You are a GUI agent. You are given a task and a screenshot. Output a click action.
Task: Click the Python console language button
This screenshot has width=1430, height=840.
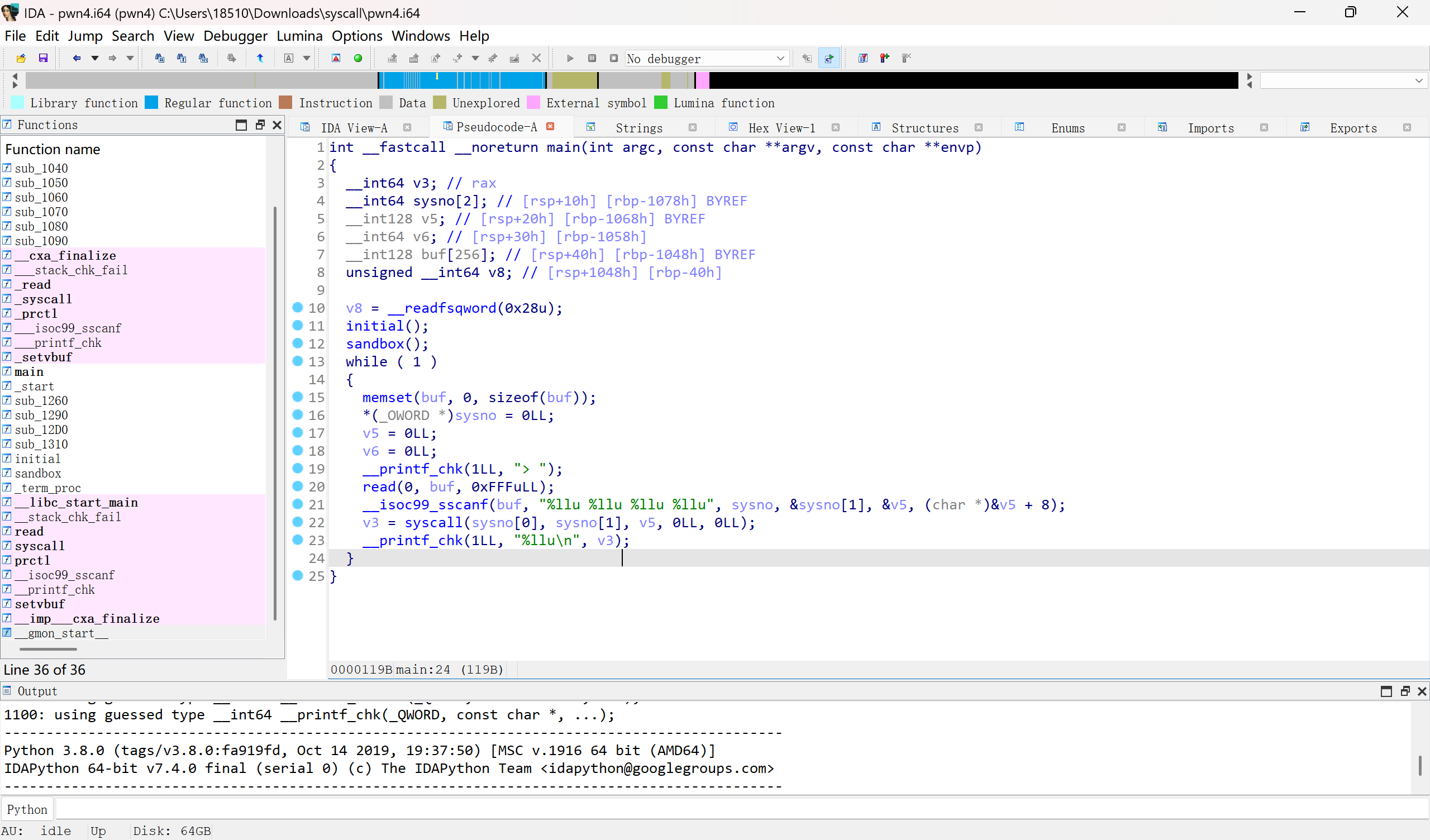click(x=27, y=809)
